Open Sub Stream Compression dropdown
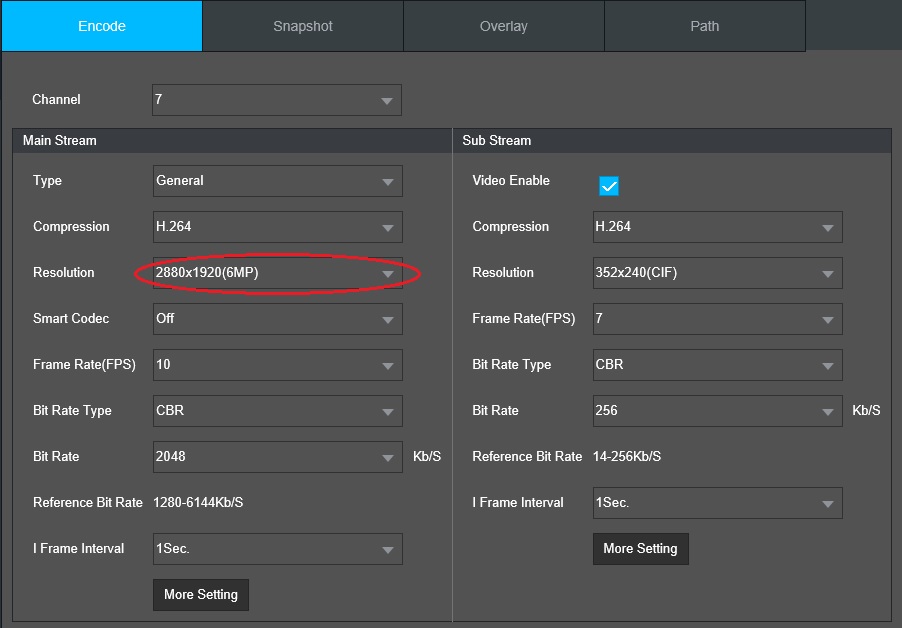The height and width of the screenshot is (628, 902). coord(717,227)
